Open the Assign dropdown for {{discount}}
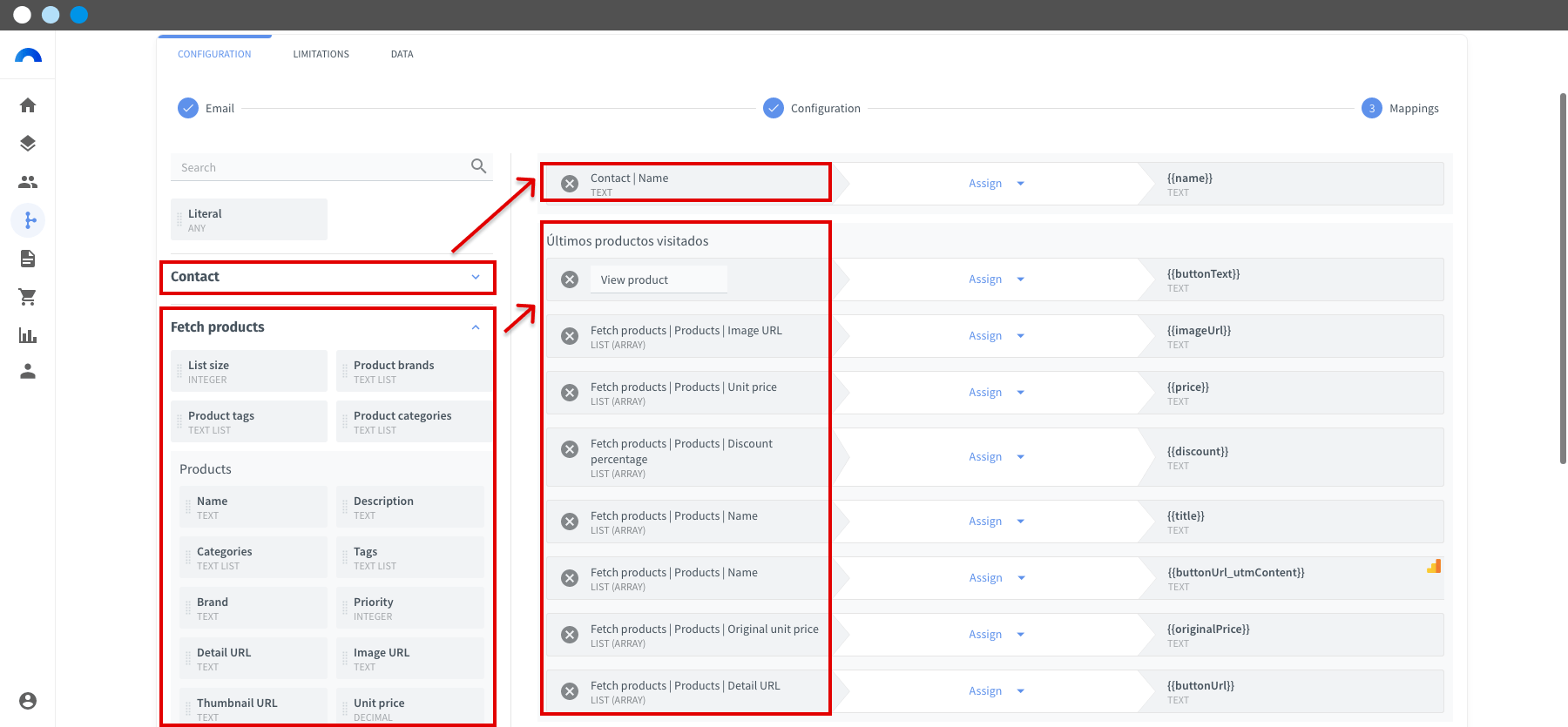1568x727 pixels. coord(997,457)
